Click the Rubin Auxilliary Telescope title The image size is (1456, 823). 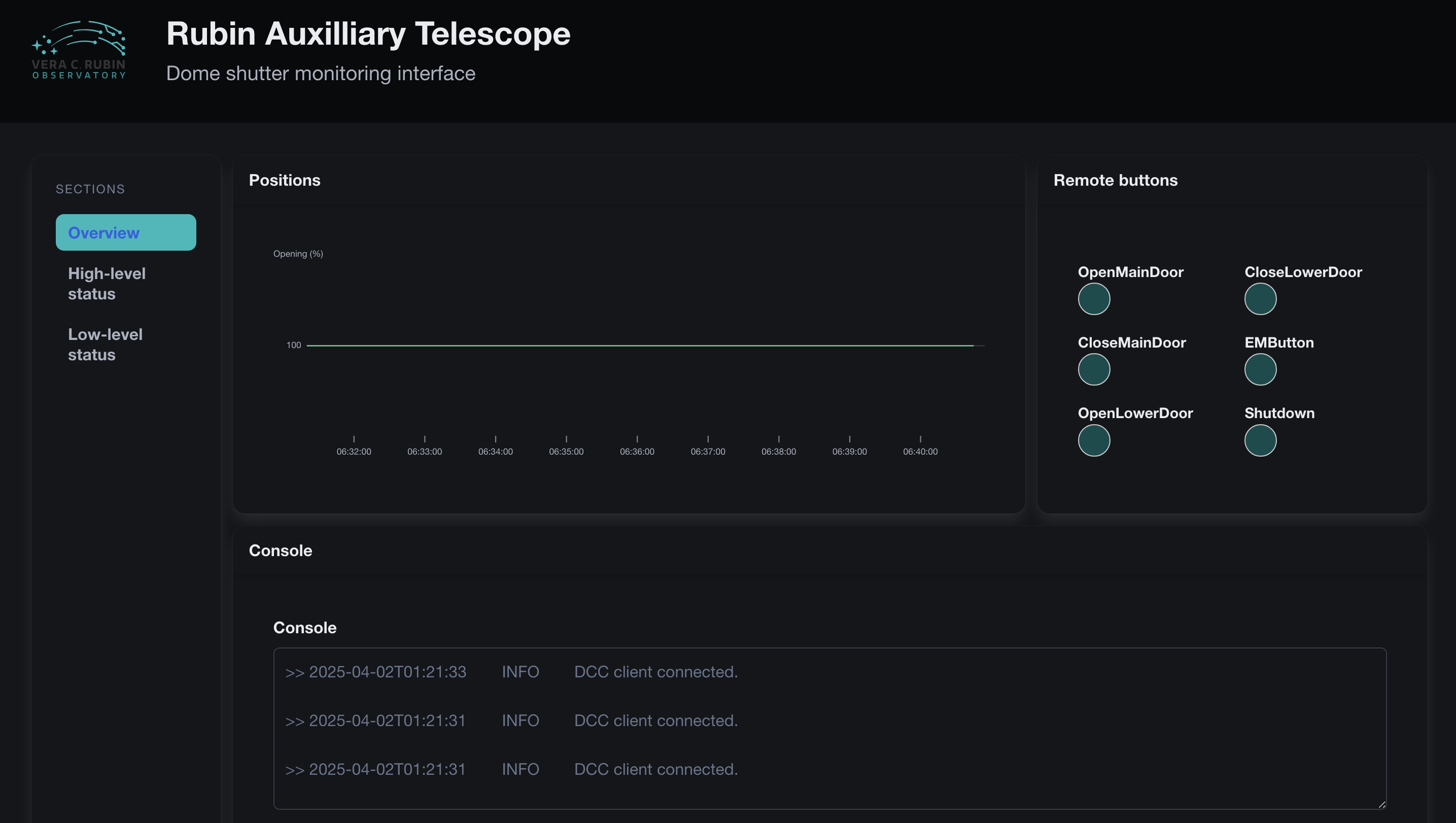[x=368, y=33]
